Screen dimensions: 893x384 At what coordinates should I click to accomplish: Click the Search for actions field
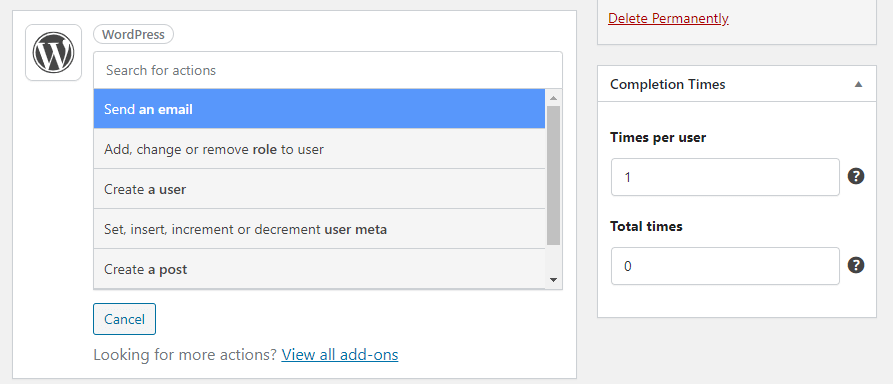click(328, 70)
